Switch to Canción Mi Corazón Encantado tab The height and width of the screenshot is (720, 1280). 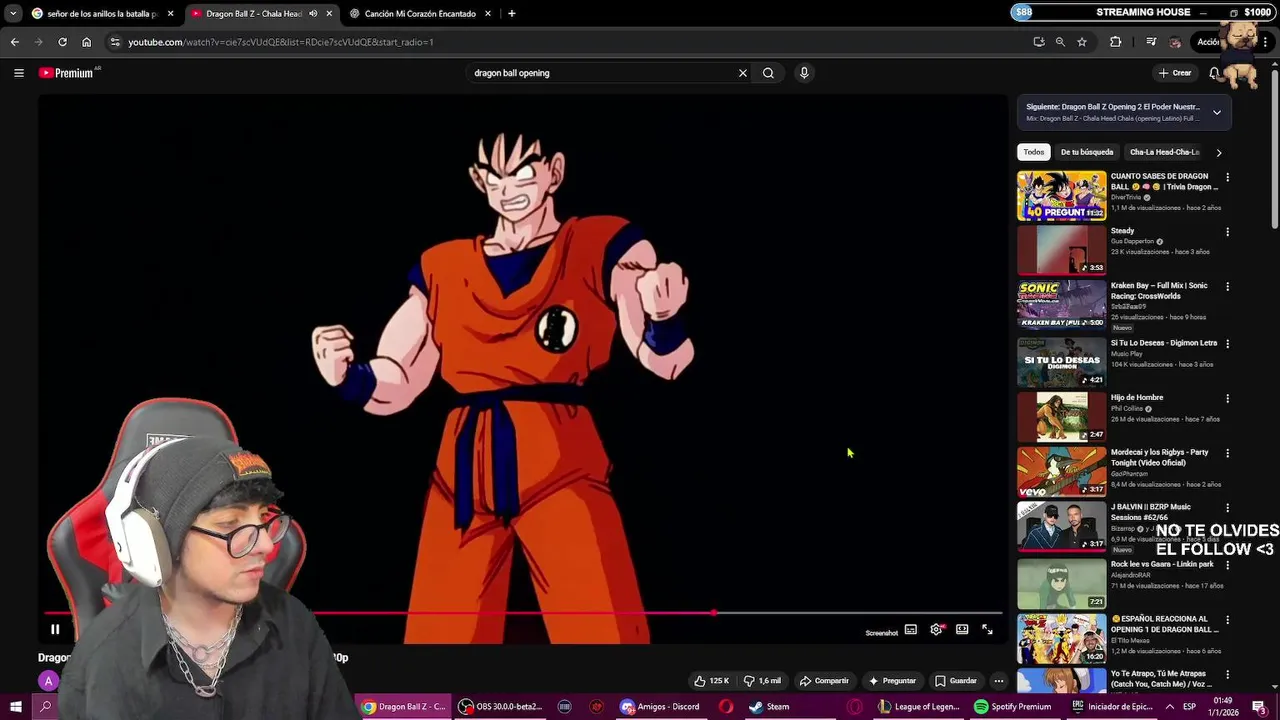coord(419,14)
